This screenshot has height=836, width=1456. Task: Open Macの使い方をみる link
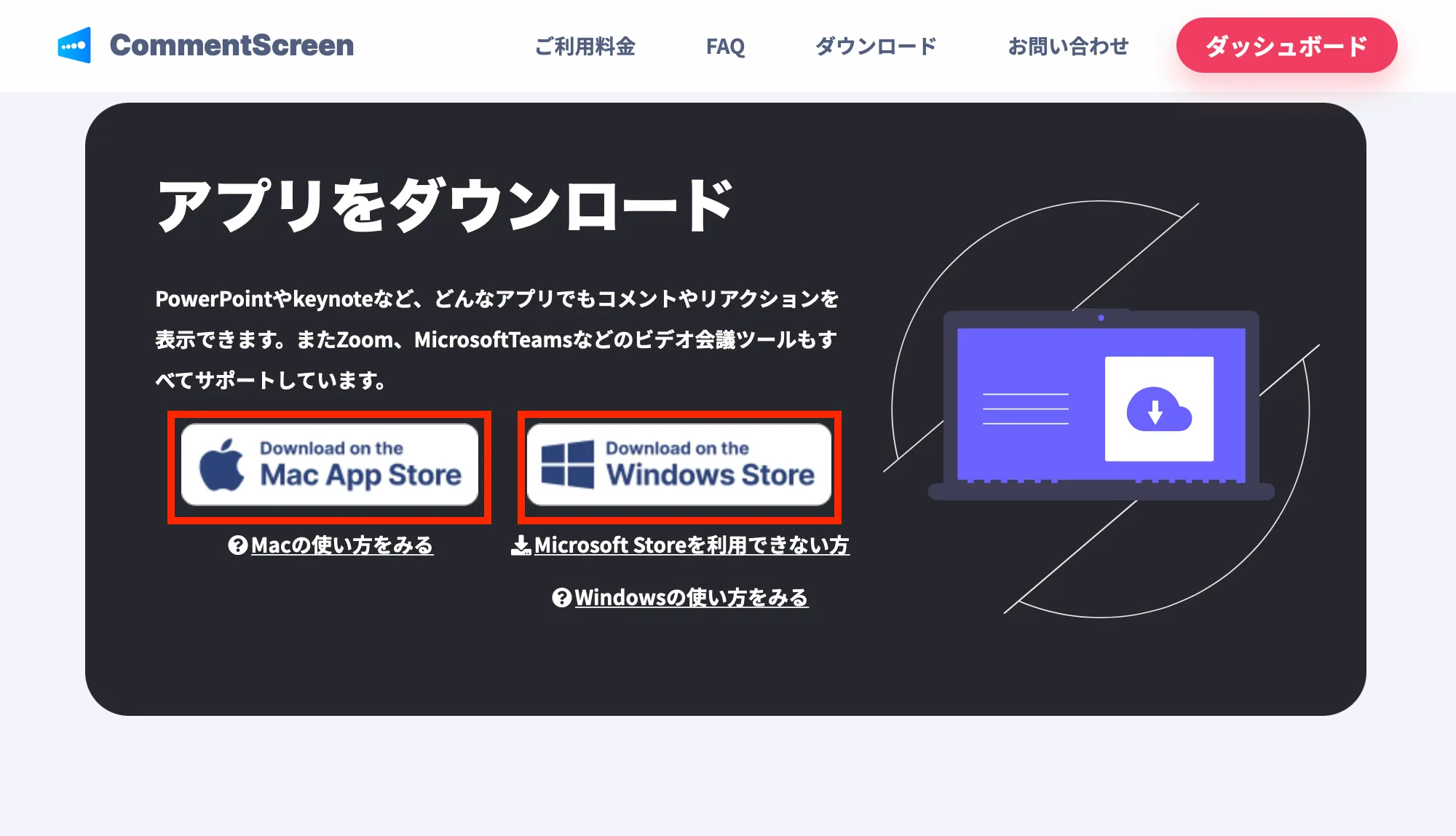pyautogui.click(x=342, y=545)
